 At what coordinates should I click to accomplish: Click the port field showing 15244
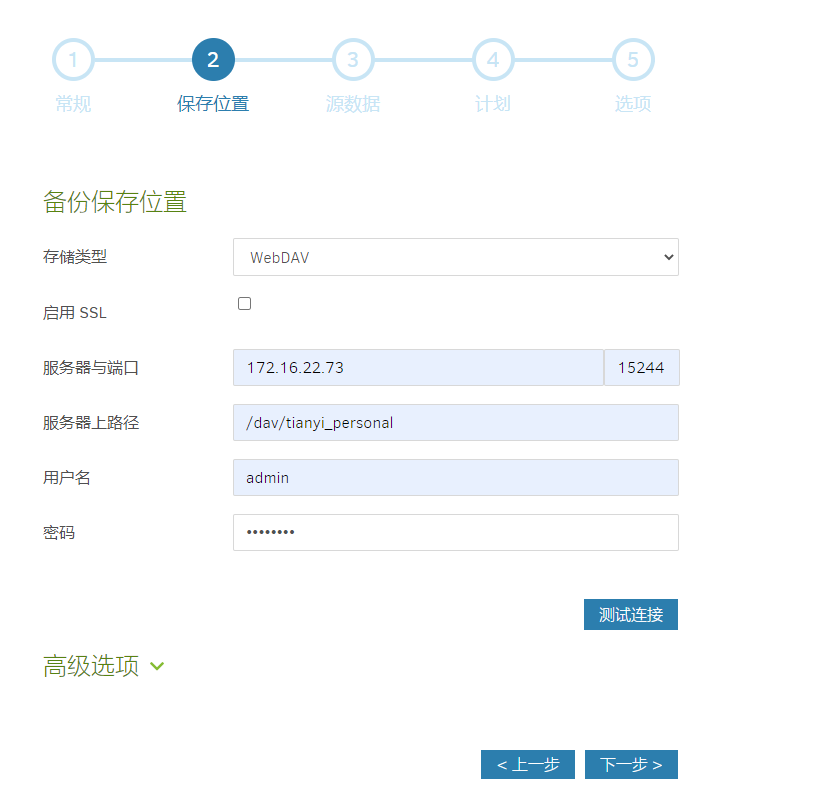641,368
